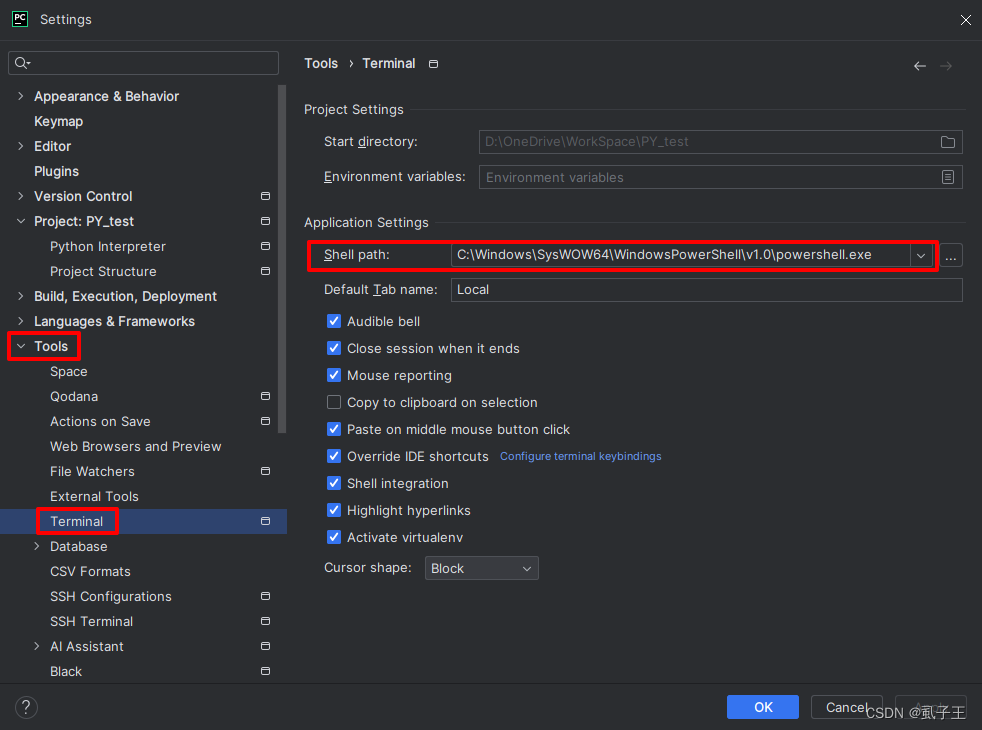Open the Shell path dropdown arrow
982x730 pixels.
point(920,255)
